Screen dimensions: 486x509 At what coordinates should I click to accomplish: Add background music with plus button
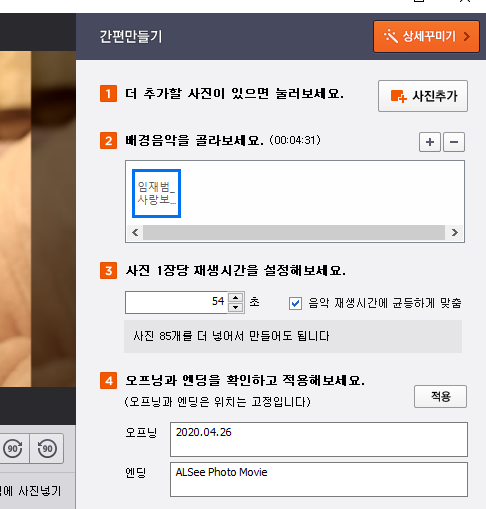[x=430, y=142]
